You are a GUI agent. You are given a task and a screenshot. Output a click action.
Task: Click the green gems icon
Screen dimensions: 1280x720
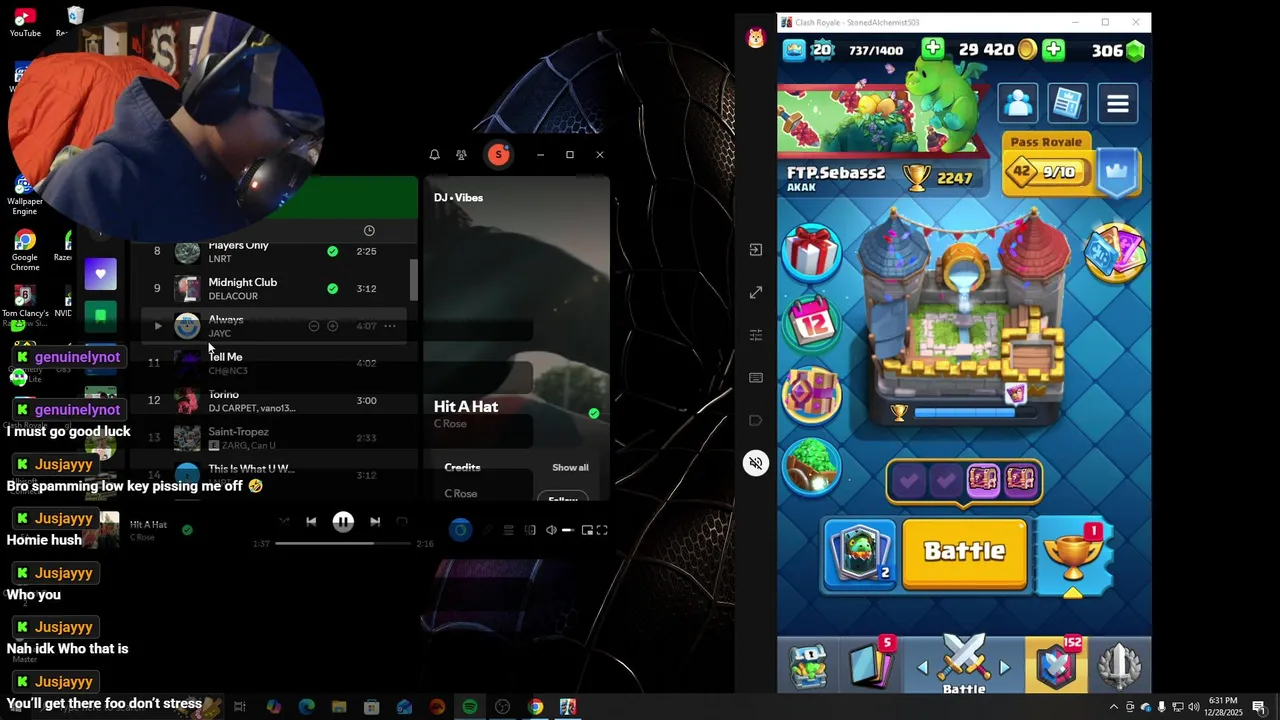click(1135, 50)
